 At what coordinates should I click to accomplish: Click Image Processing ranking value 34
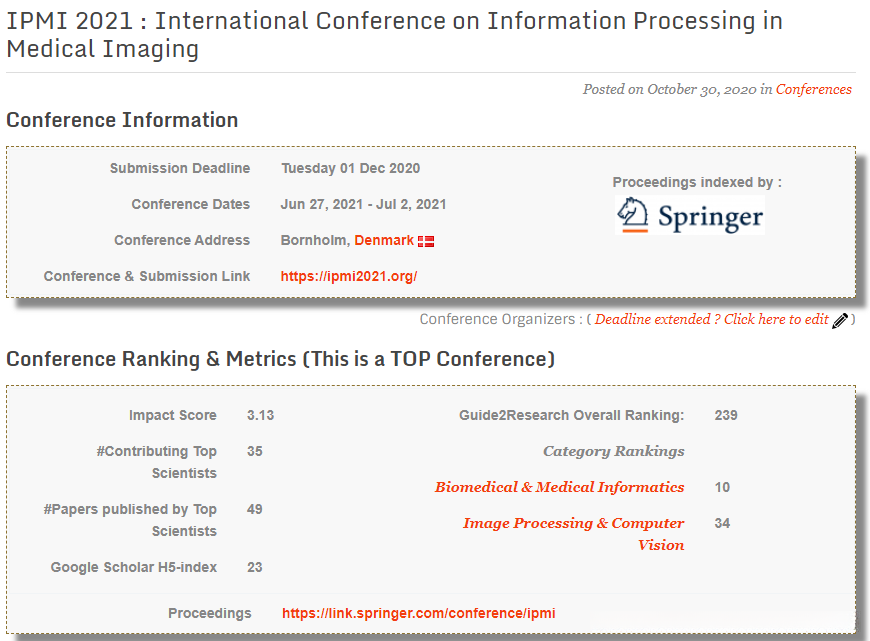coord(722,523)
